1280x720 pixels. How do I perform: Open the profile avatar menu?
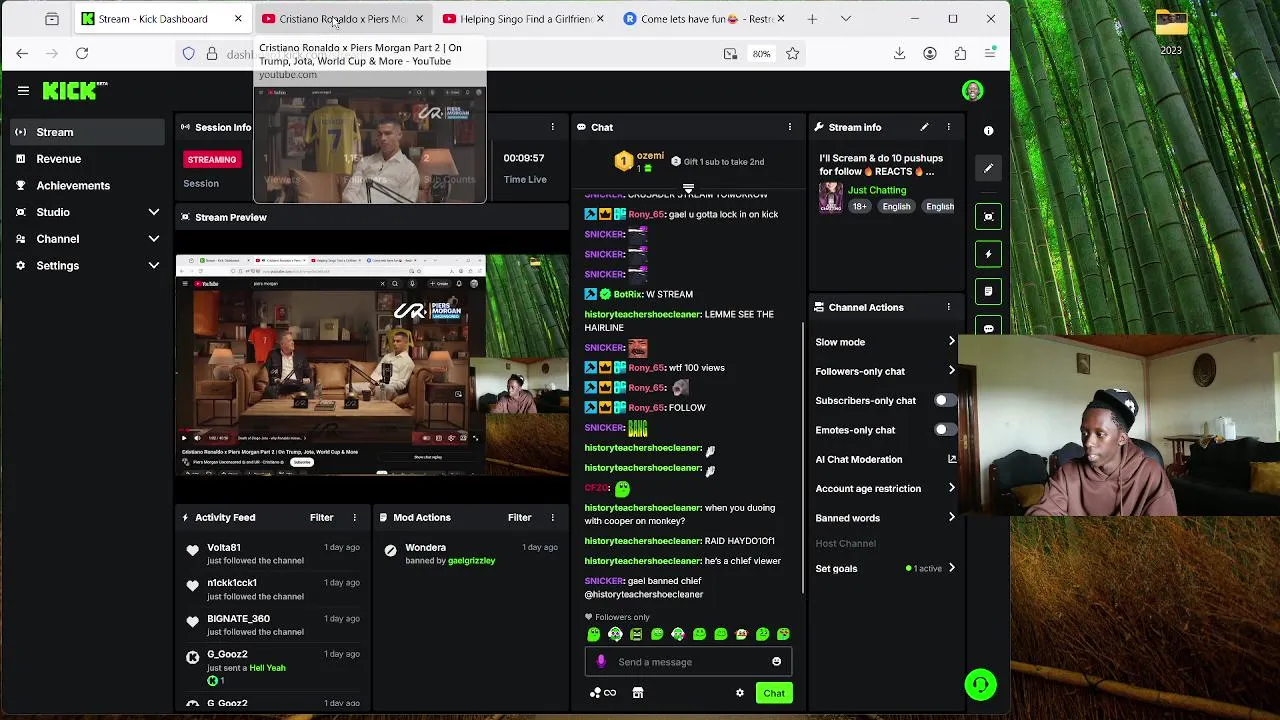[972, 91]
